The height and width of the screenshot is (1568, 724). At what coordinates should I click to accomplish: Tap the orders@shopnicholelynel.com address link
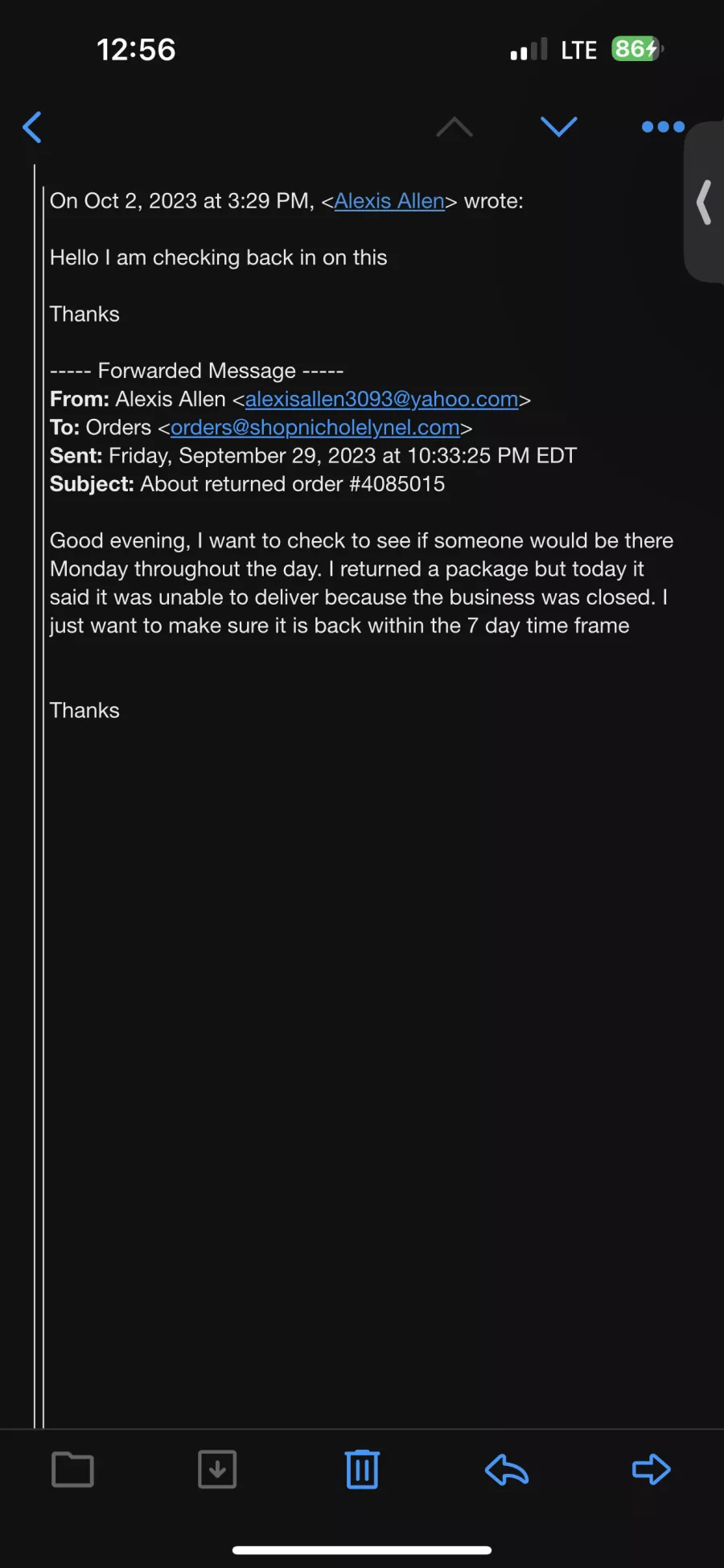(315, 427)
